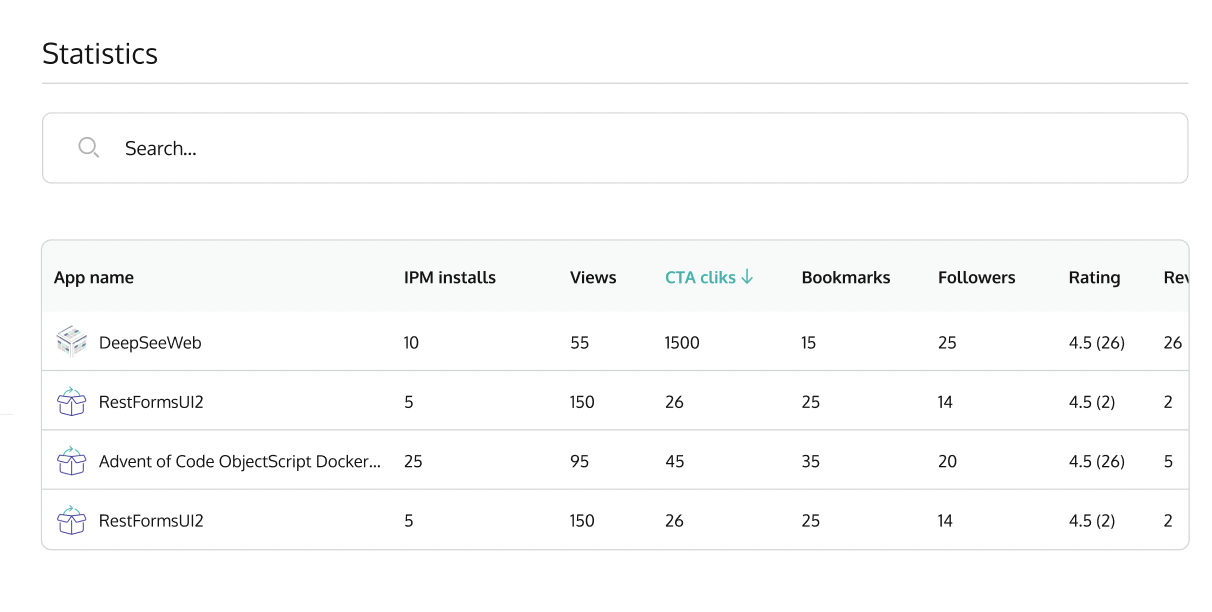This screenshot has width=1212, height=612.
Task: Click DeepSeeWeb's 4.5 (26) rating
Action: point(1096,343)
